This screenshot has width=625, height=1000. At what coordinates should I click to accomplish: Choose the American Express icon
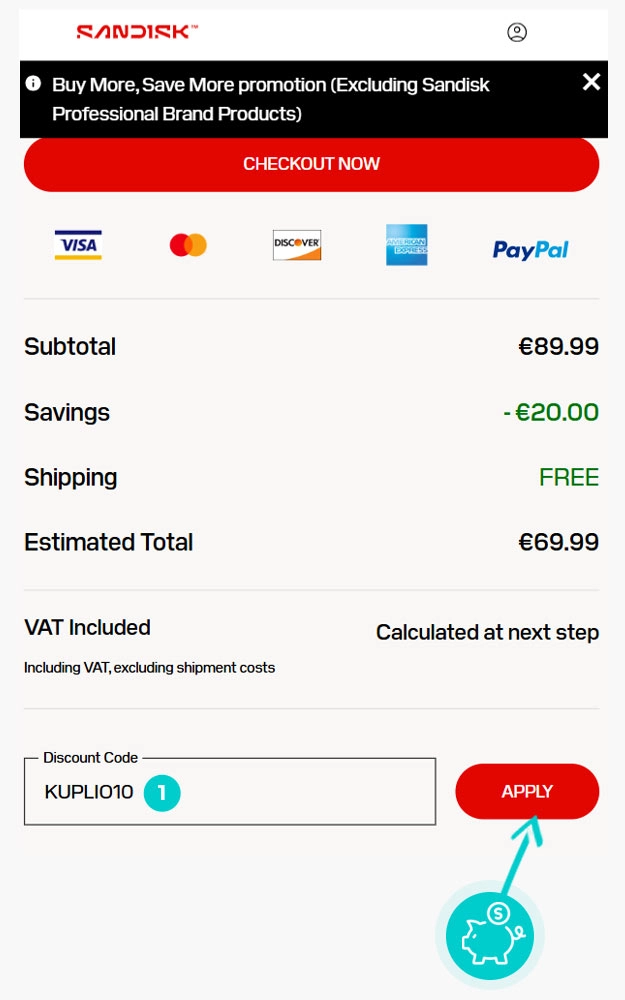pyautogui.click(x=406, y=245)
